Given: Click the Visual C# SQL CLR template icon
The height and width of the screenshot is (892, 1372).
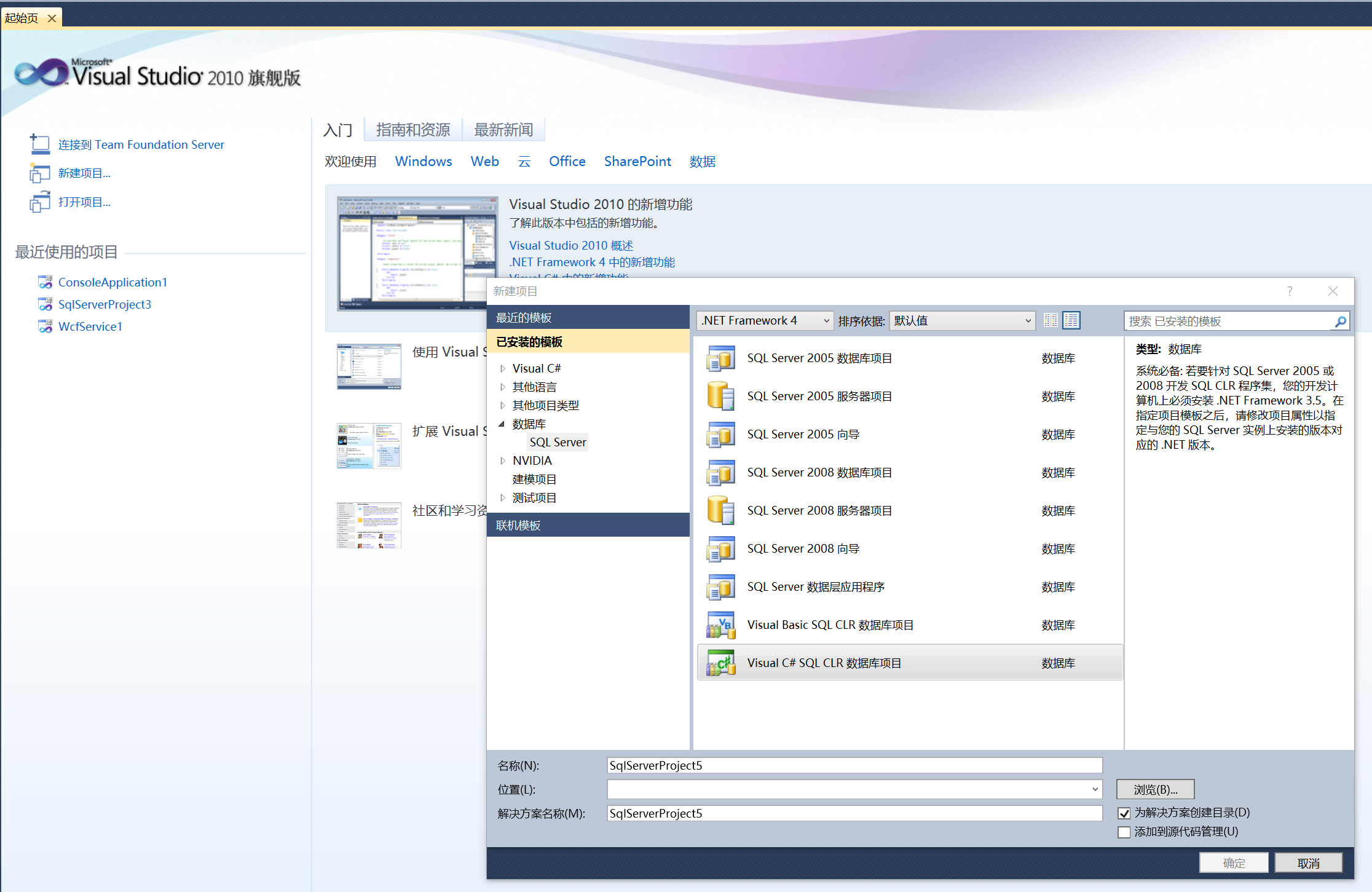Looking at the screenshot, I should point(720,663).
